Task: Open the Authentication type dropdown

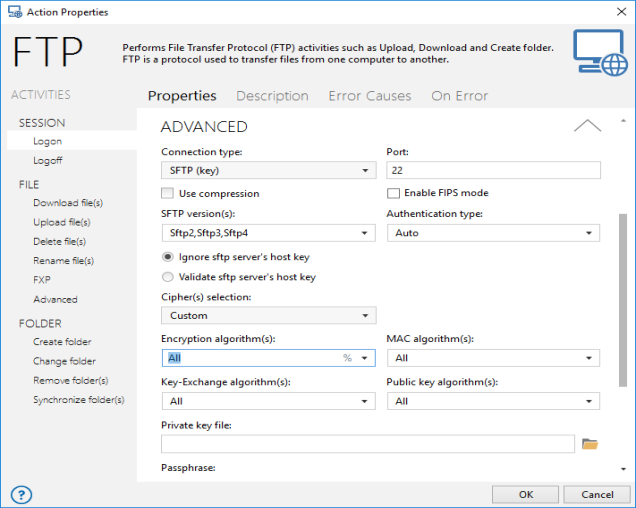Action: pyautogui.click(x=492, y=233)
